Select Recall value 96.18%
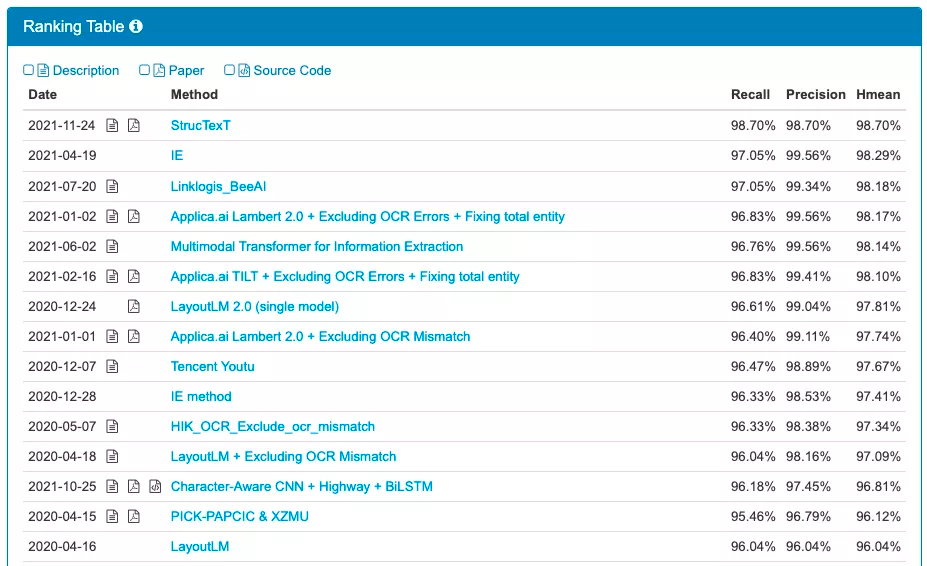Screen dimensions: 927x566 pyautogui.click(x=753, y=486)
